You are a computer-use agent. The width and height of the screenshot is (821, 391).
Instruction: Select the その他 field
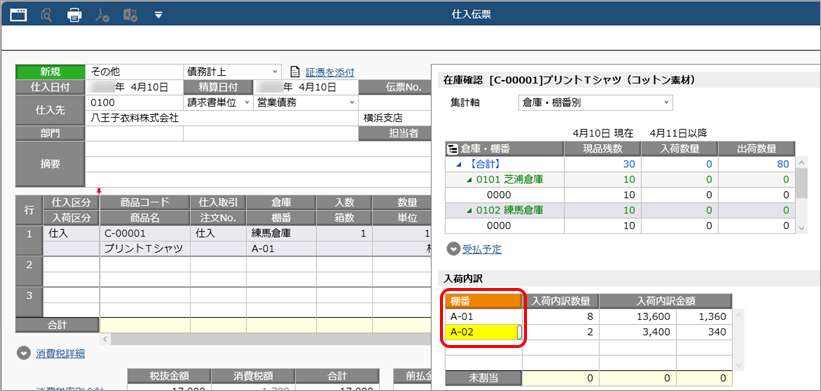click(135, 72)
